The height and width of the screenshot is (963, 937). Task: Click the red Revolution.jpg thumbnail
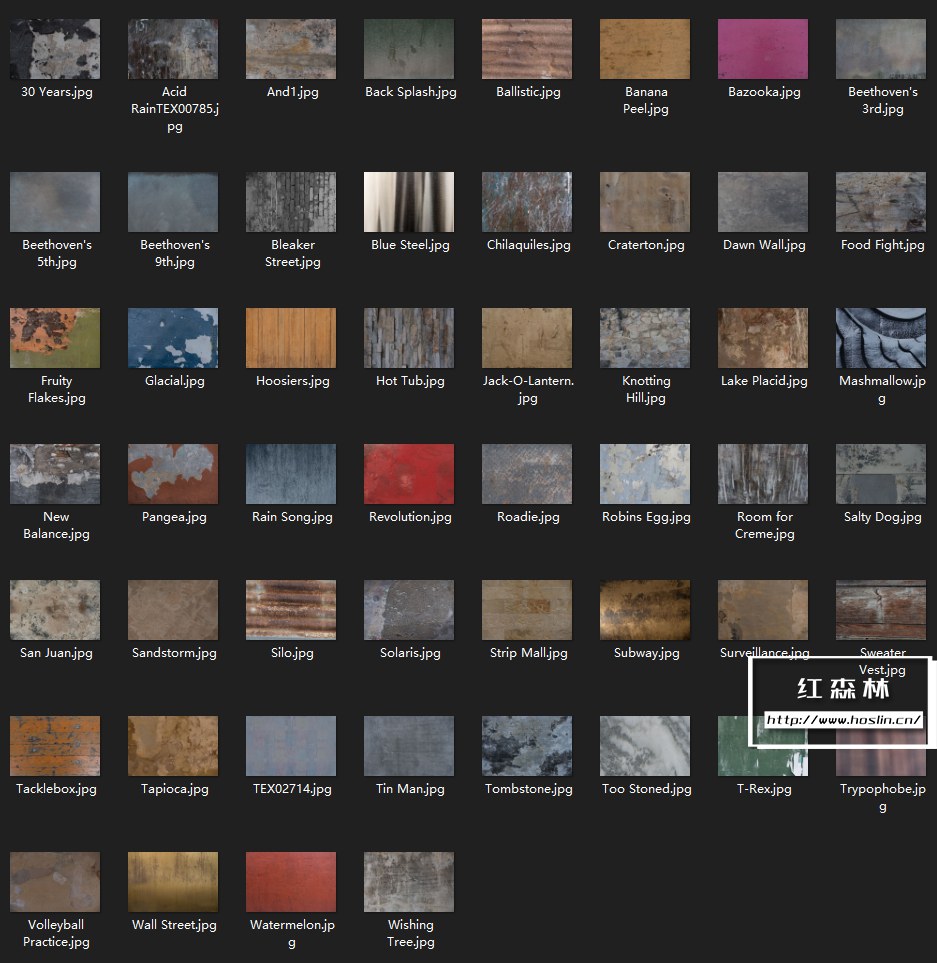point(409,474)
